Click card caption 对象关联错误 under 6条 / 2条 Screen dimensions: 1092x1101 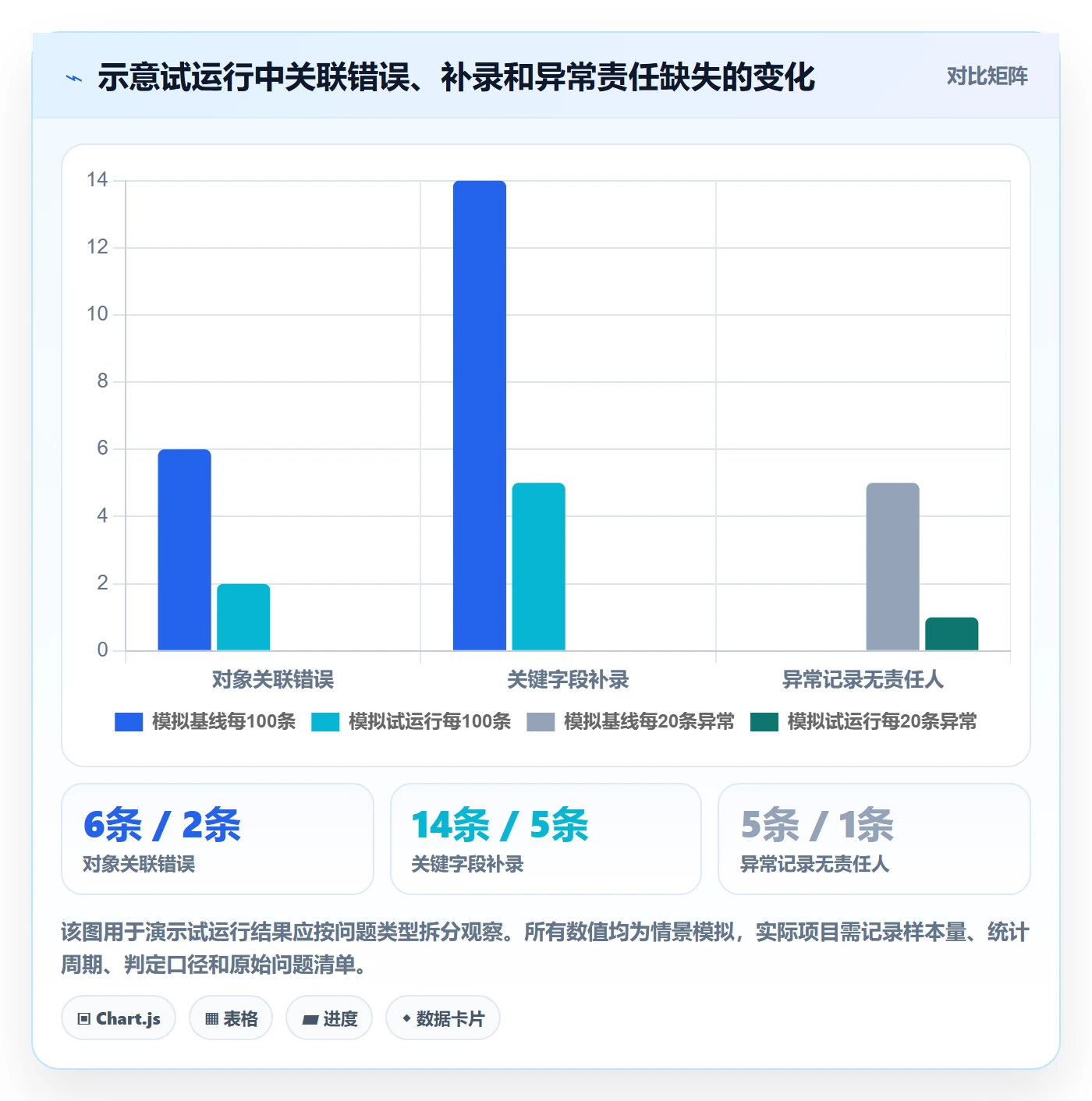click(x=139, y=864)
